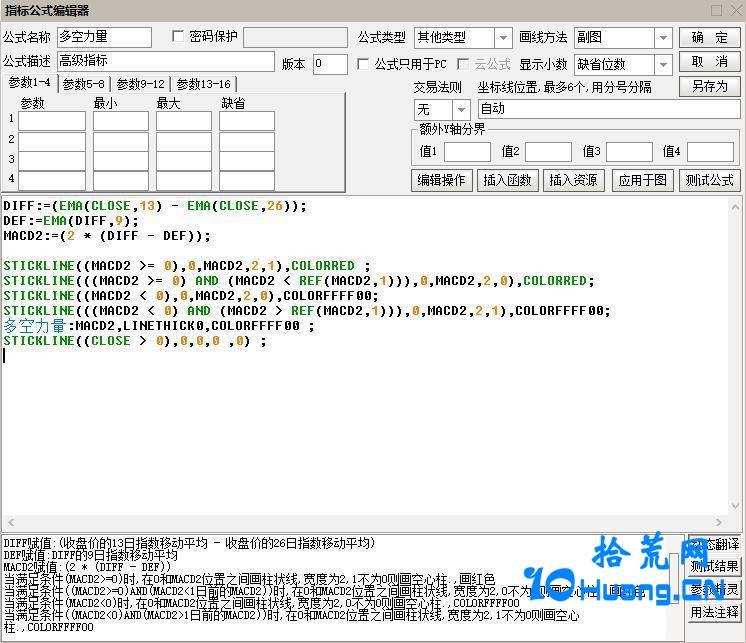Toggle the 公式只用于PC checkbox

point(363,64)
